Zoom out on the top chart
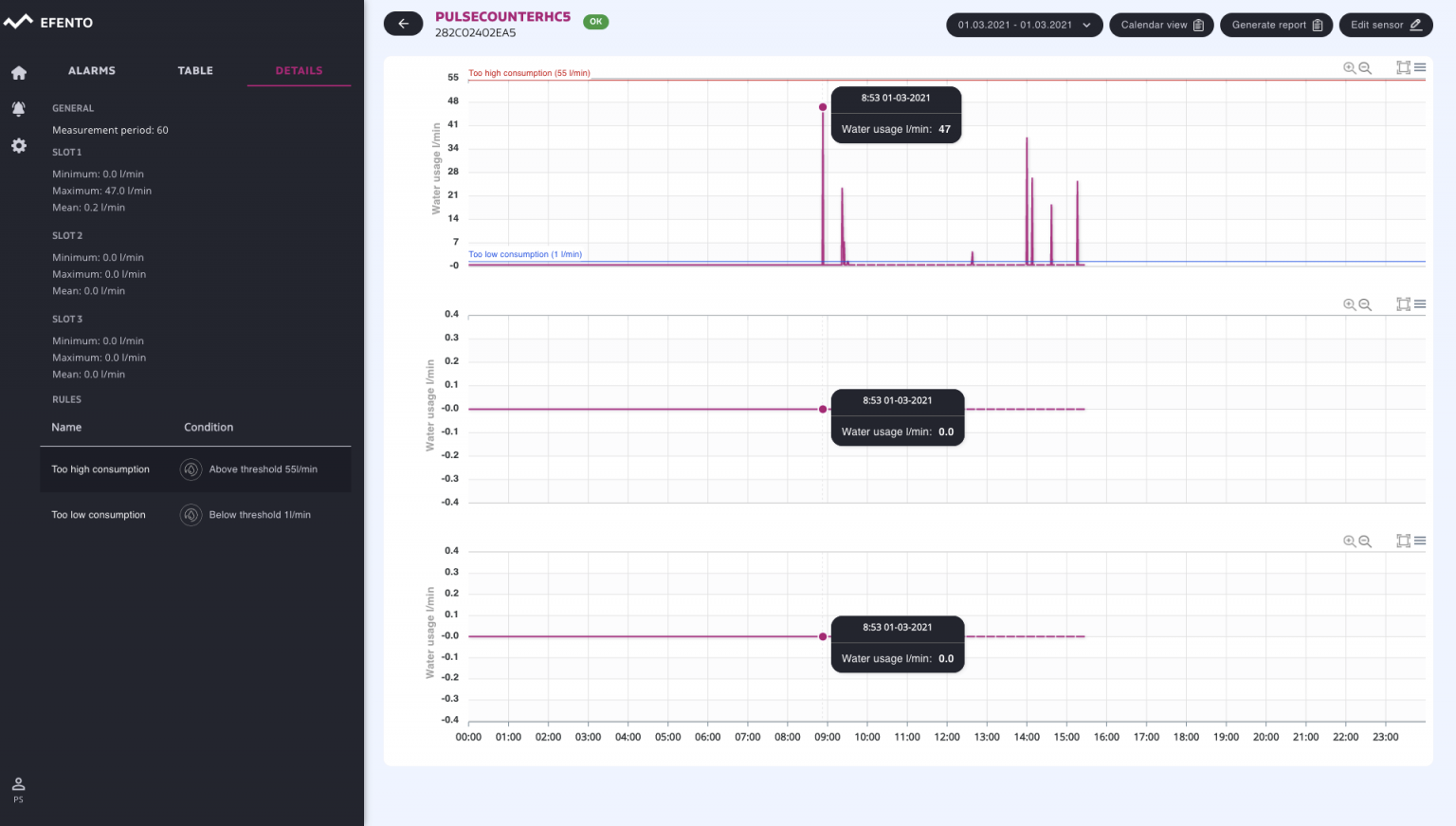This screenshot has width=1456, height=826. (1365, 68)
